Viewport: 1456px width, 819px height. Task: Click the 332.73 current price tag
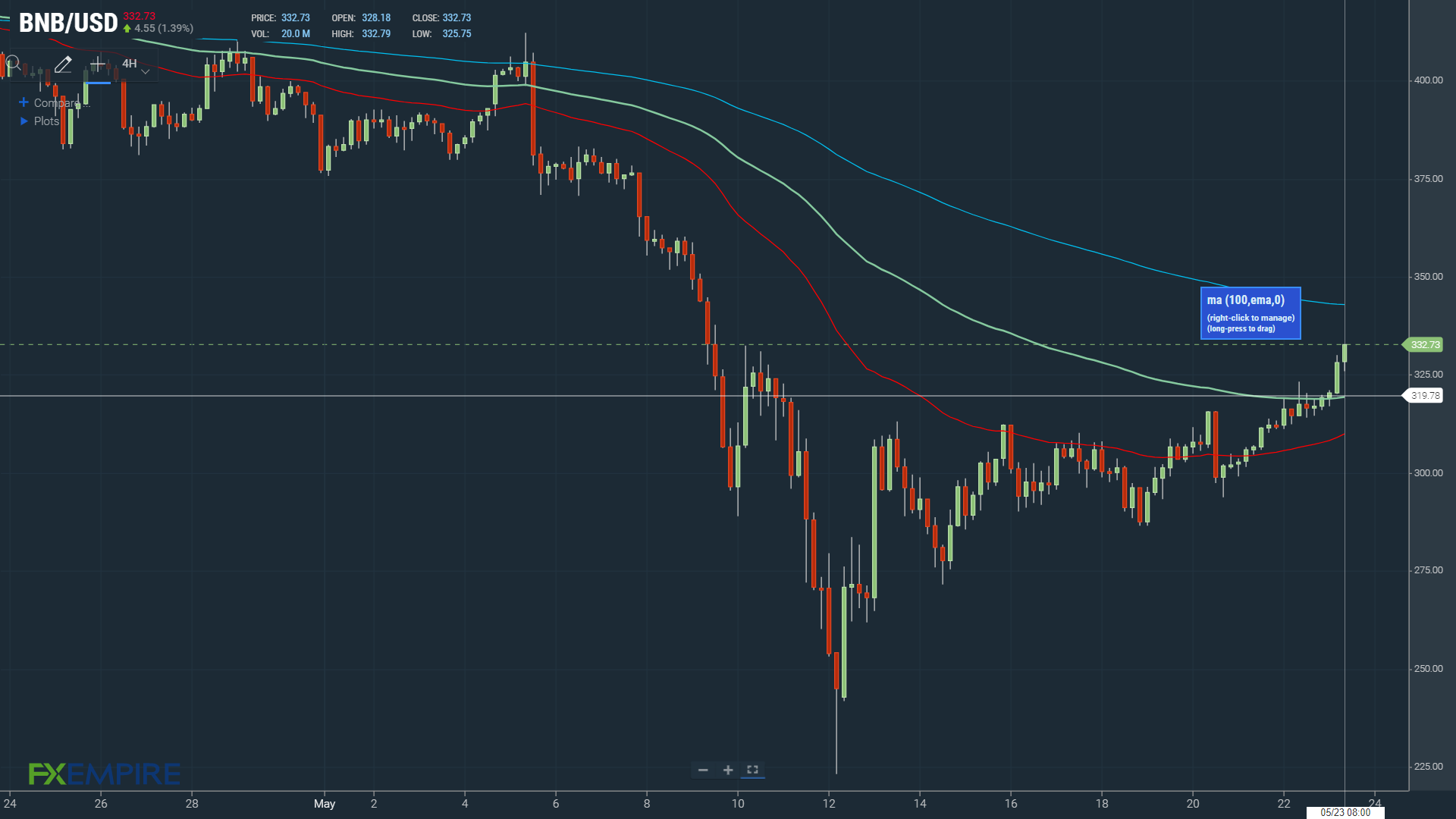tap(1423, 345)
